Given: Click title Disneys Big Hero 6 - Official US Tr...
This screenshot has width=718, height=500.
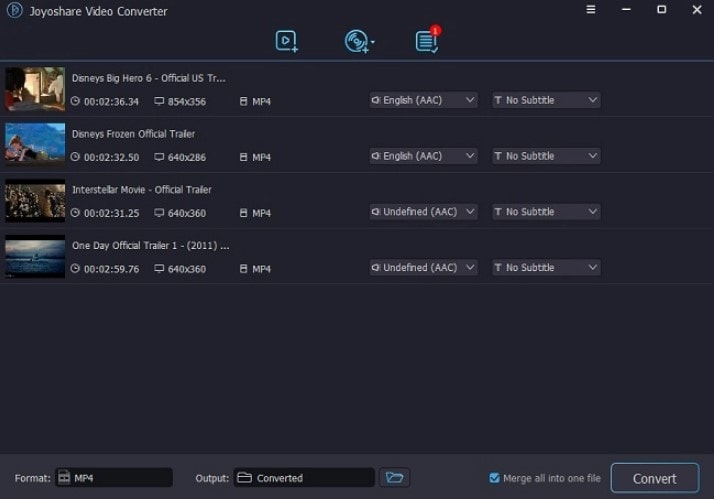Looking at the screenshot, I should [x=149, y=78].
